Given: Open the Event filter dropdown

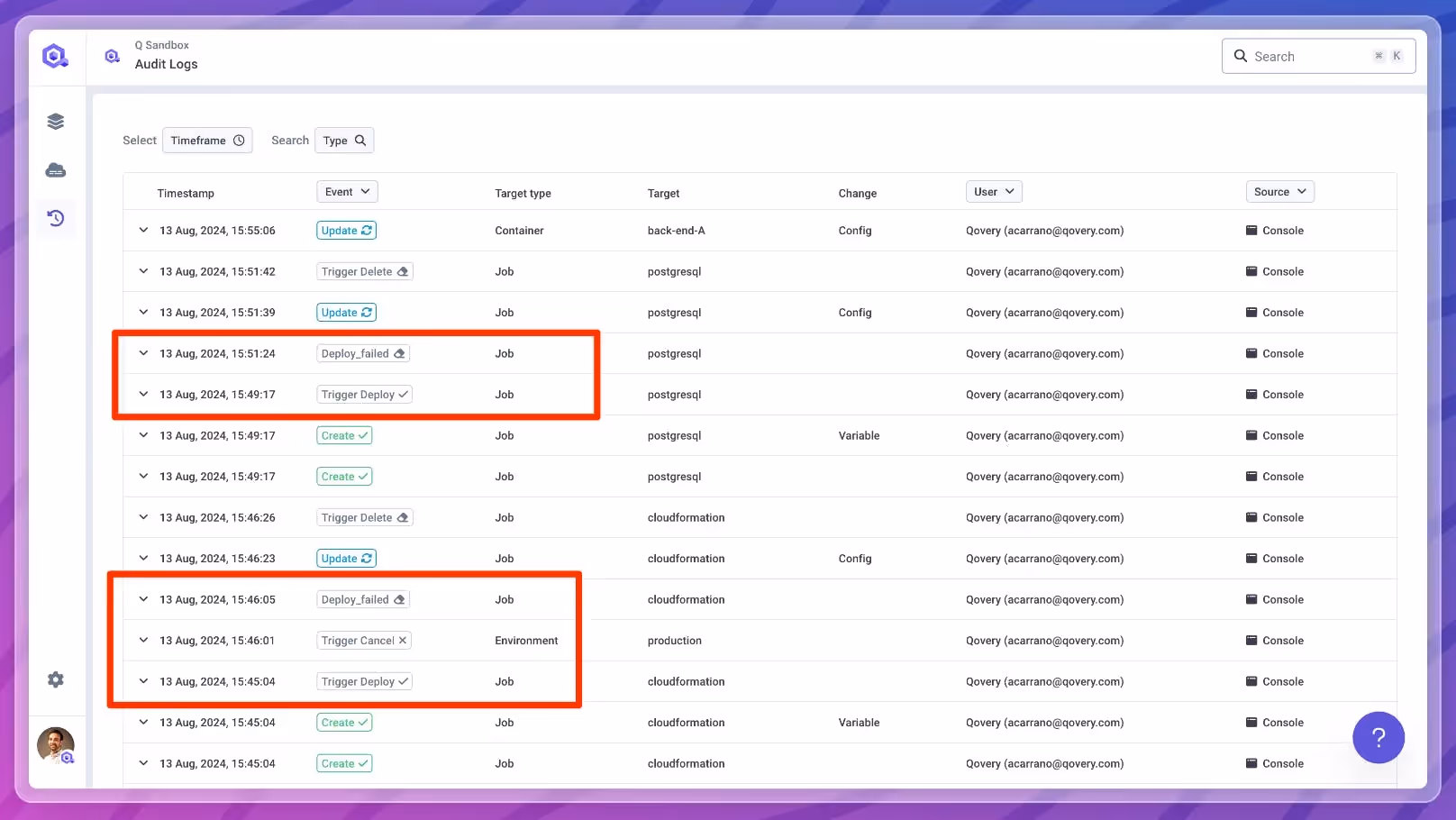Looking at the screenshot, I should [347, 191].
